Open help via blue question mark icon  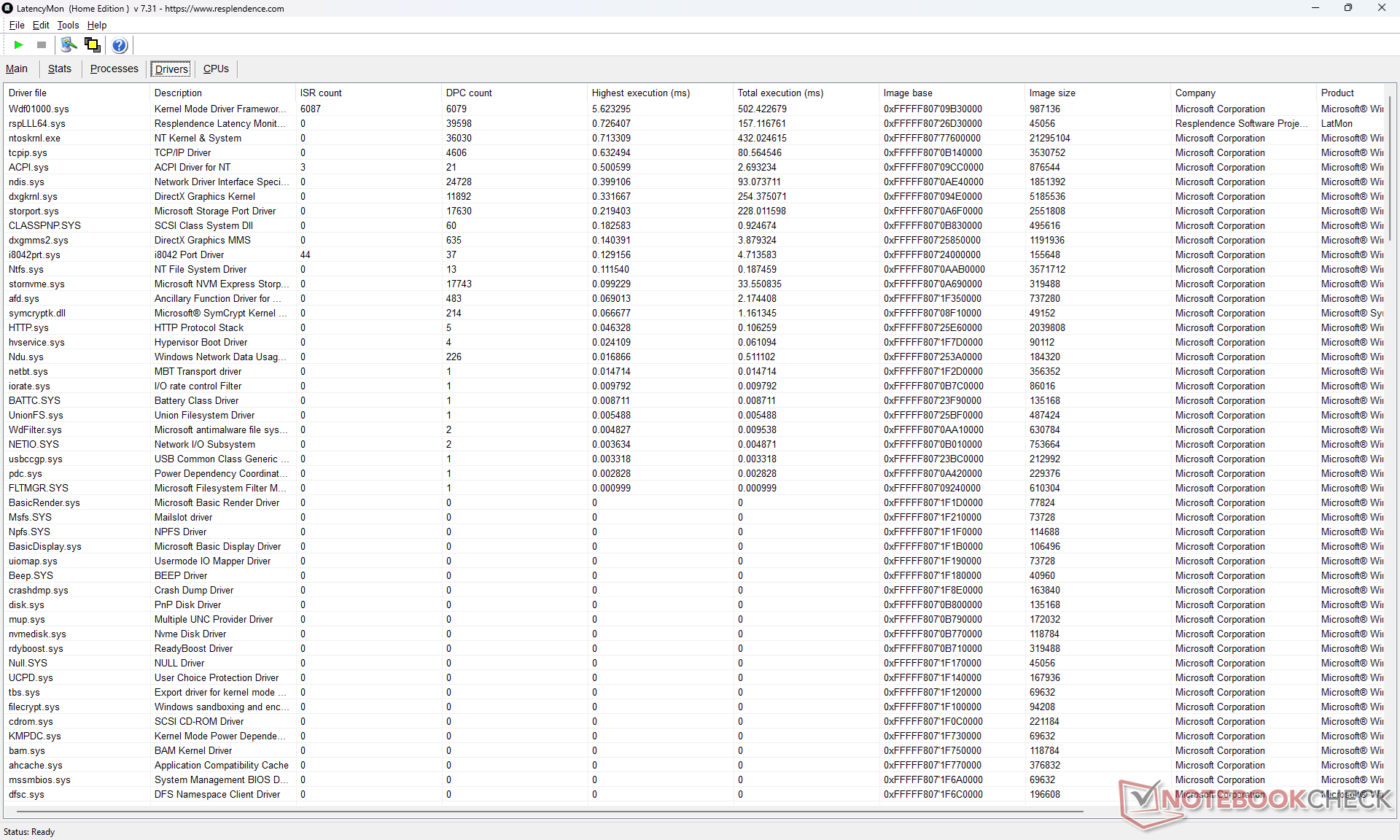120,45
